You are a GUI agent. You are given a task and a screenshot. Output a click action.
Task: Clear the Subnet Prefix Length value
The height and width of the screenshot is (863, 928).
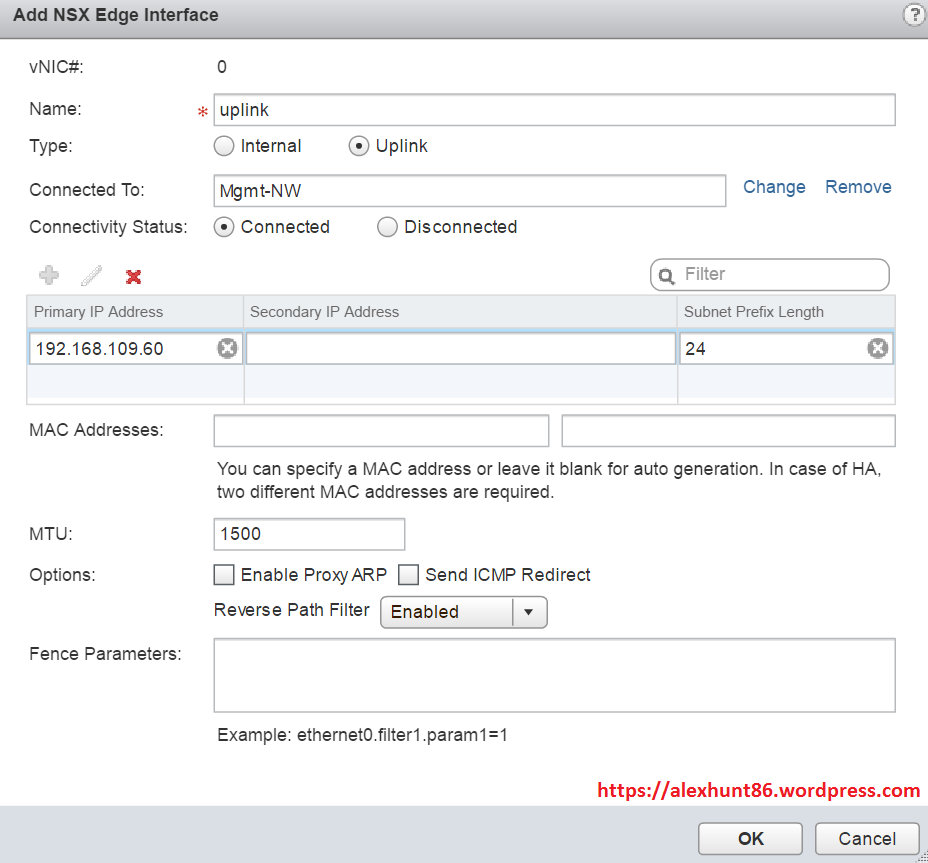[877, 348]
